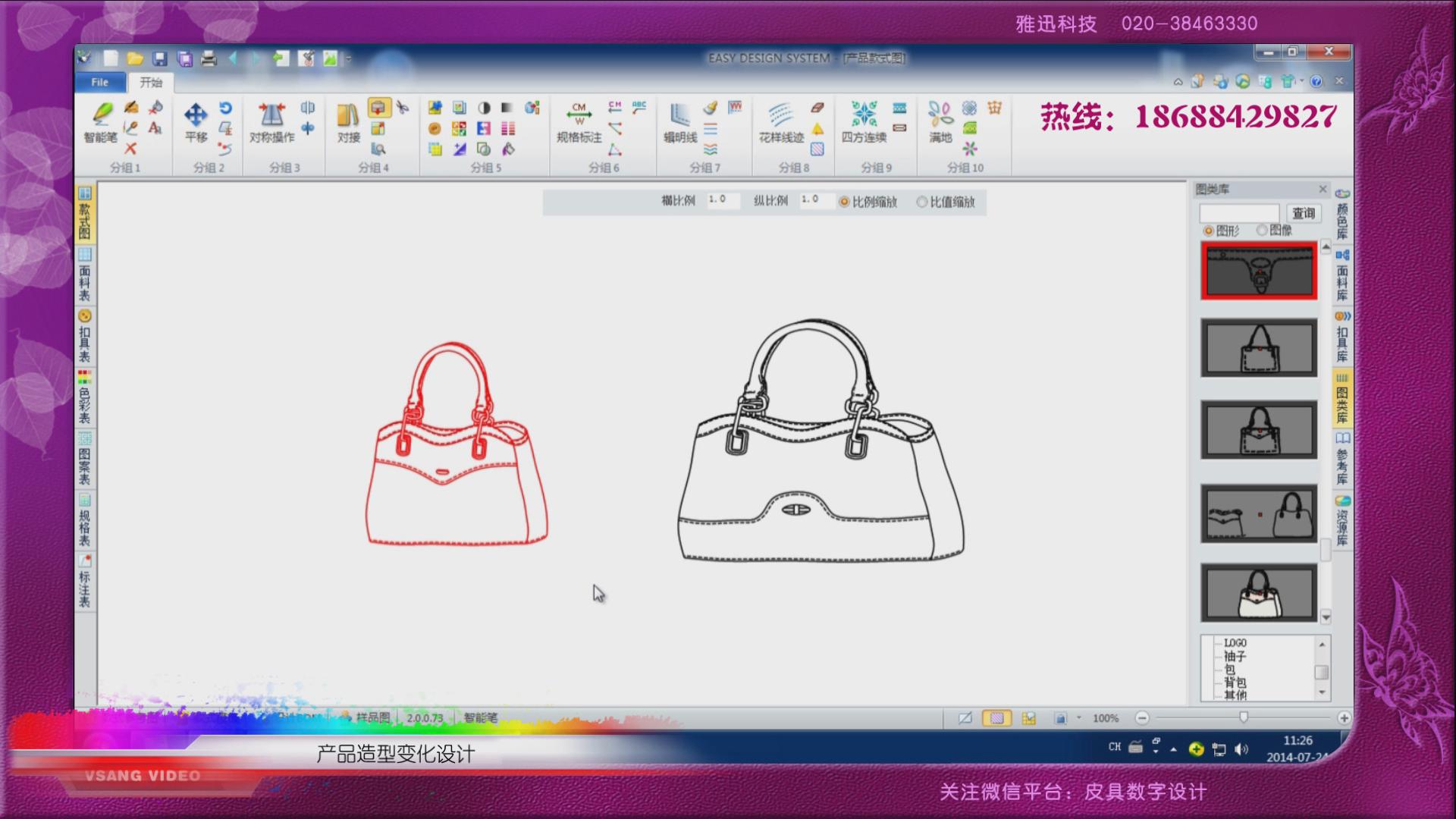Expand the quick access toolbar dropdown arrow

pos(349,58)
